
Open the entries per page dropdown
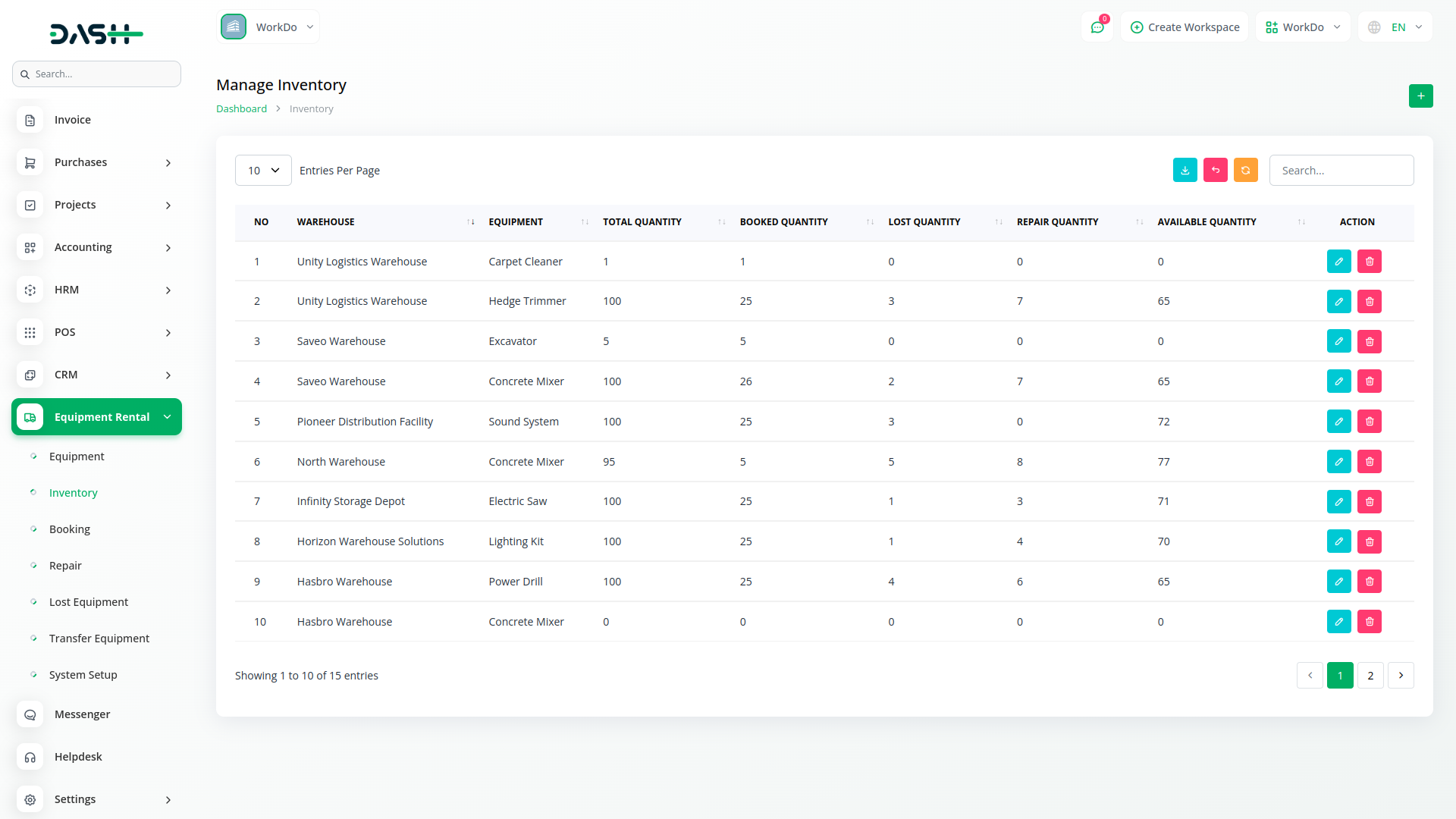263,171
